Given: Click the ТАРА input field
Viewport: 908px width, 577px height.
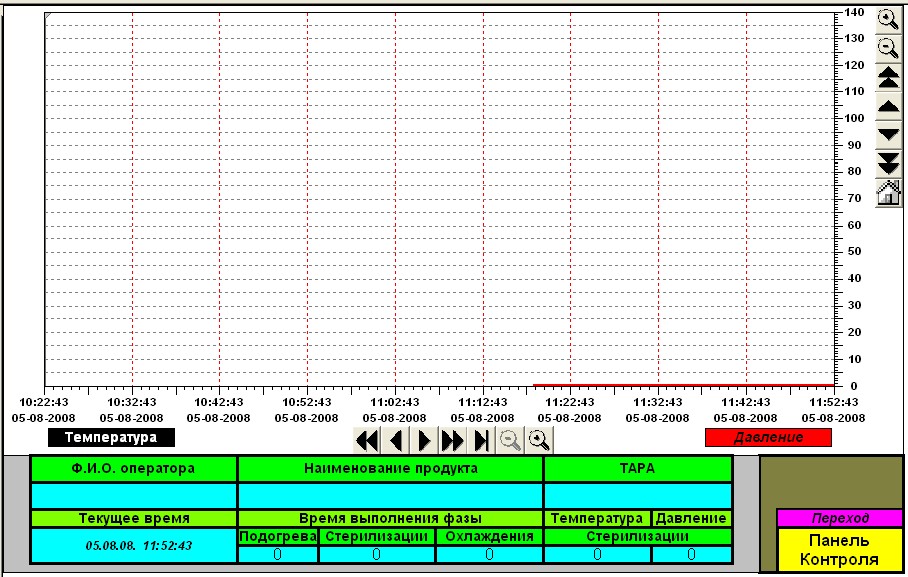Looking at the screenshot, I should 637,495.
